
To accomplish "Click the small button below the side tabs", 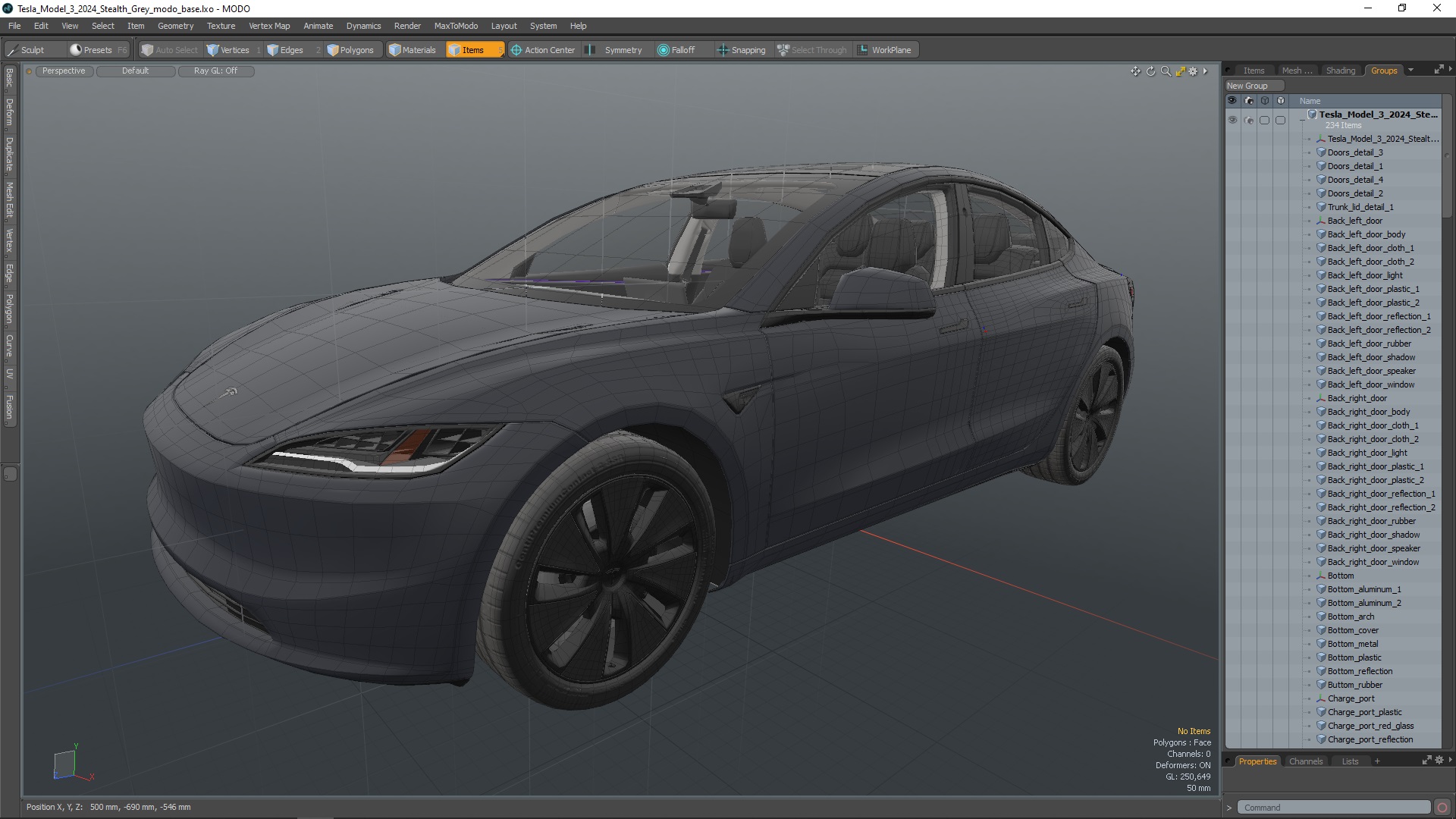I will coord(10,474).
